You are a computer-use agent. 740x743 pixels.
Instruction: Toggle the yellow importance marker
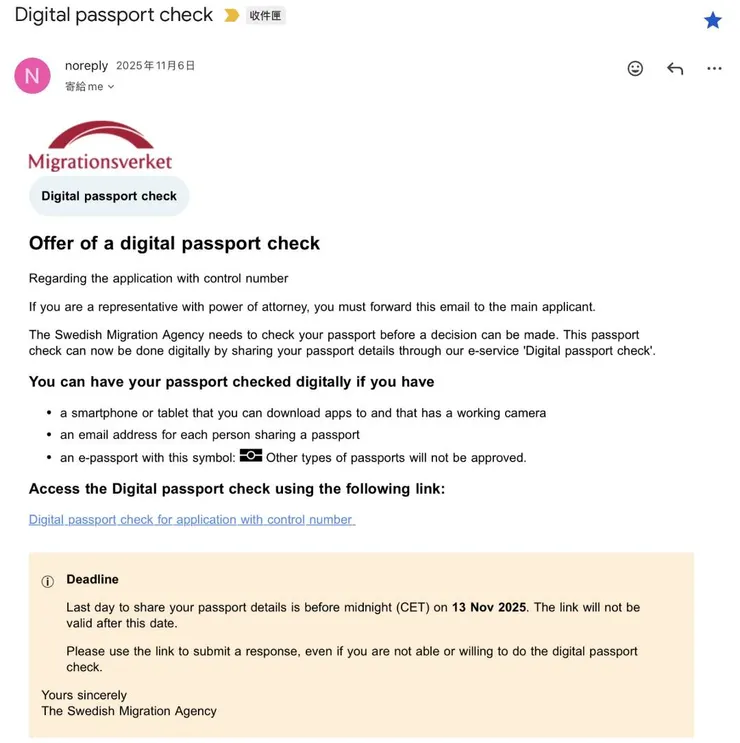(x=231, y=16)
